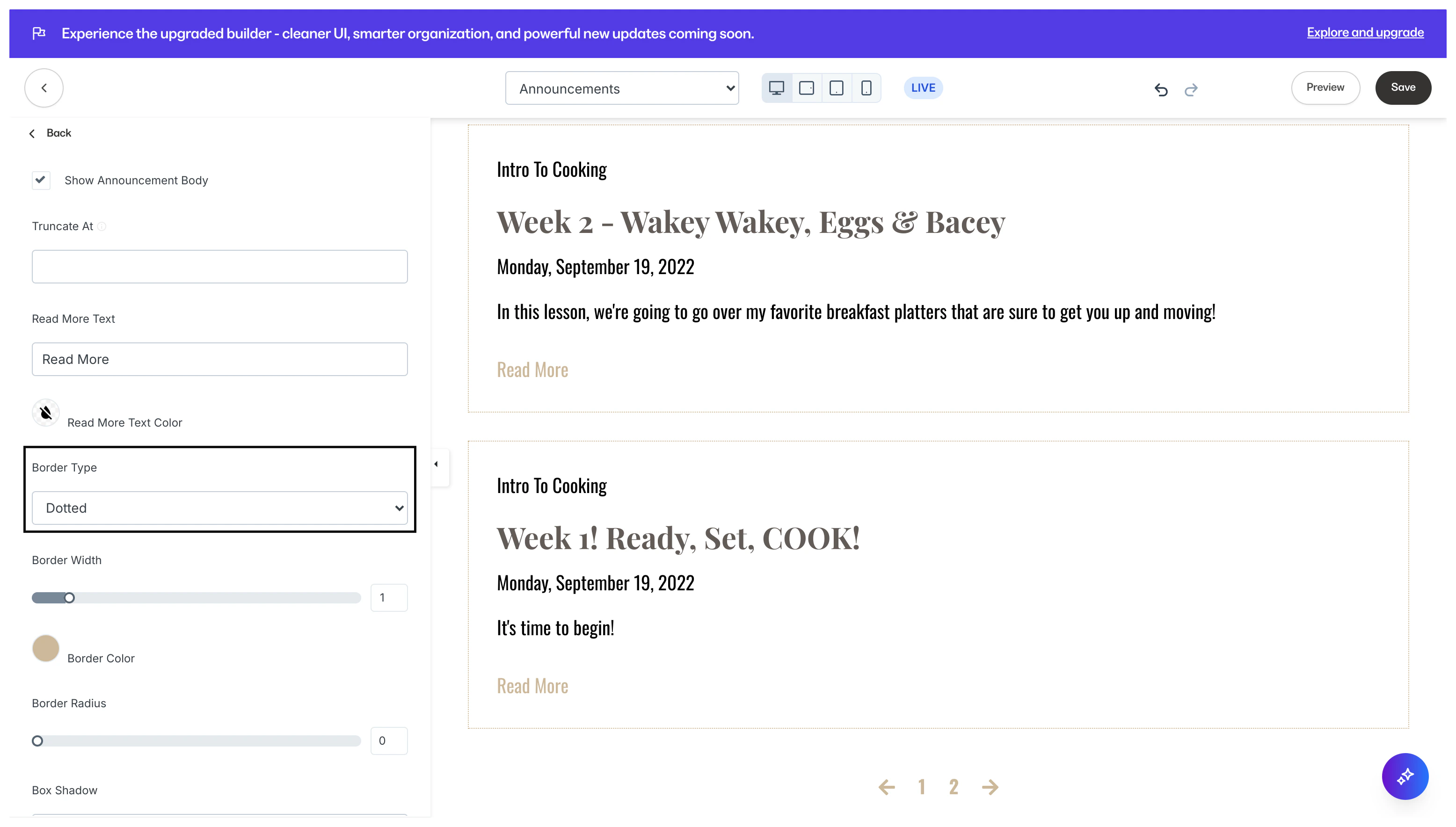
Task: Switch to mobile phone view icon
Action: [x=866, y=88]
